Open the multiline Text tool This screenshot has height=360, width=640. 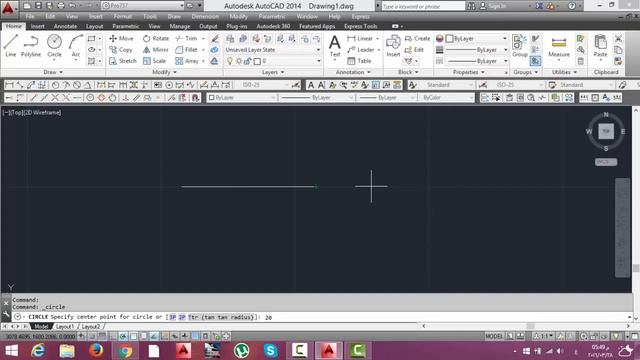click(x=335, y=45)
